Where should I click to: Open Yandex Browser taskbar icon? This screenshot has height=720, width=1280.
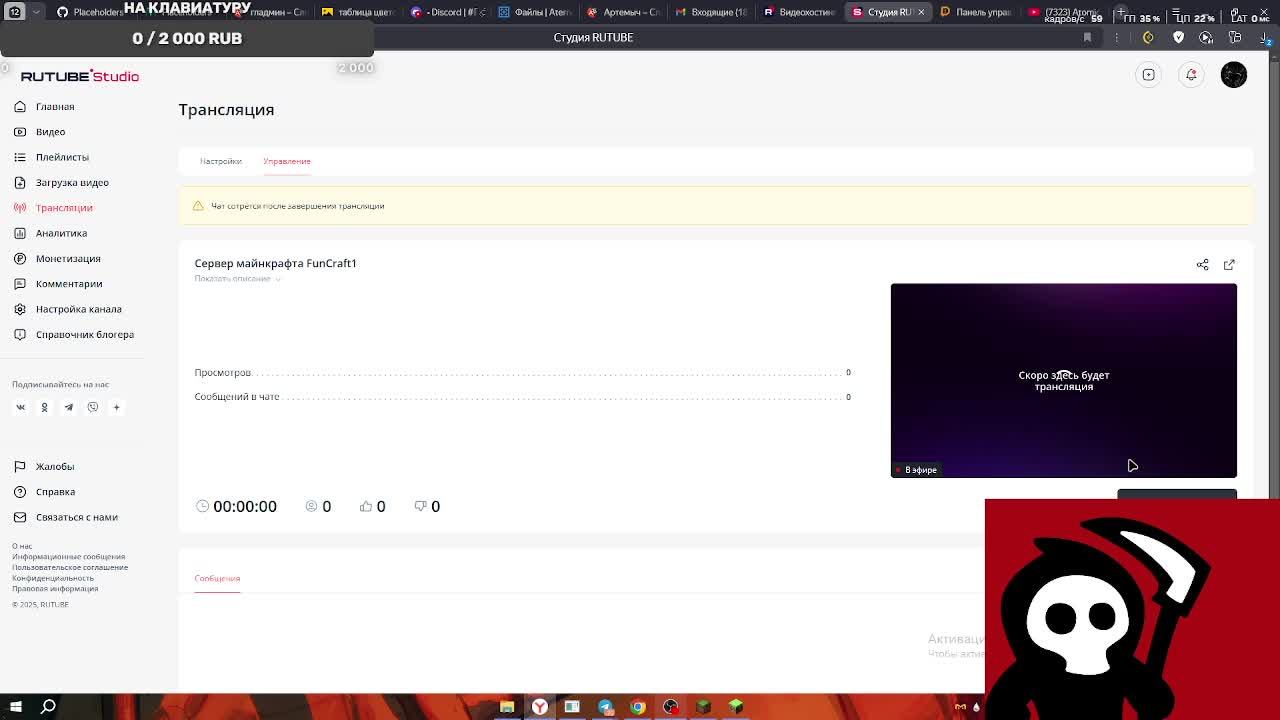coord(540,707)
